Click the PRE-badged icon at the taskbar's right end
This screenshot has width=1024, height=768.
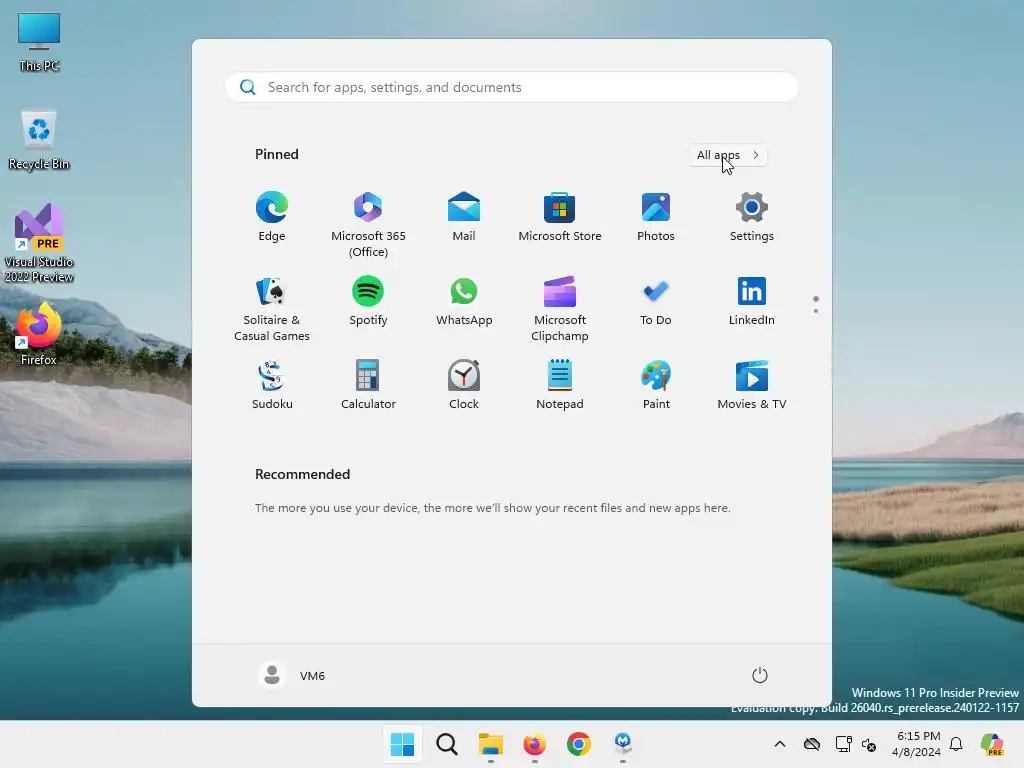click(x=993, y=744)
